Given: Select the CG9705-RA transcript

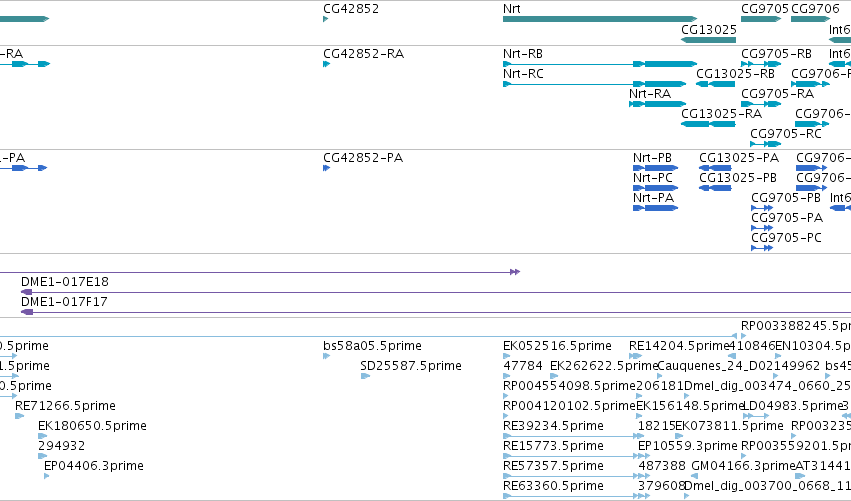Looking at the screenshot, I should [x=761, y=104].
